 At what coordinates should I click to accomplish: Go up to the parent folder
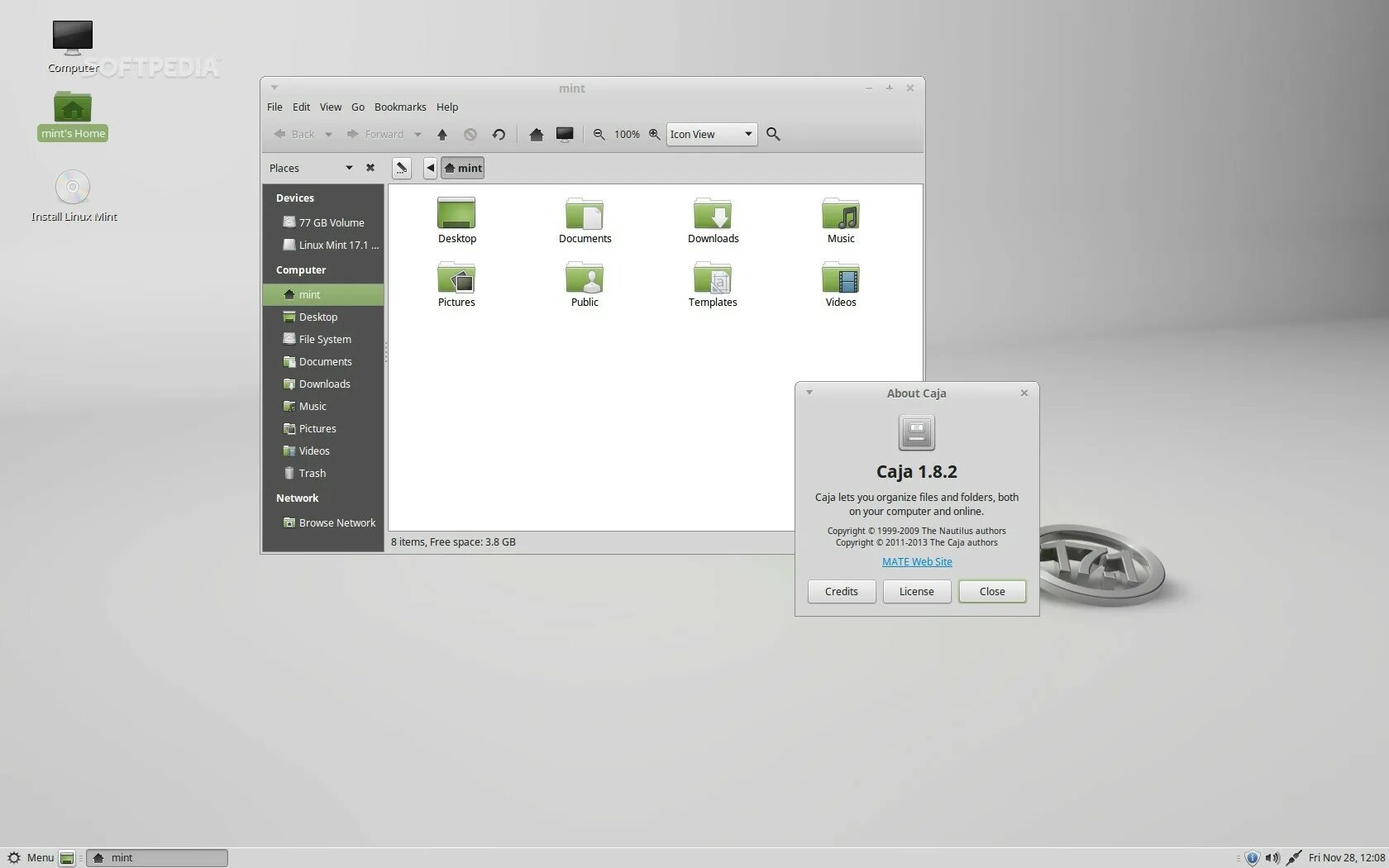point(442,134)
